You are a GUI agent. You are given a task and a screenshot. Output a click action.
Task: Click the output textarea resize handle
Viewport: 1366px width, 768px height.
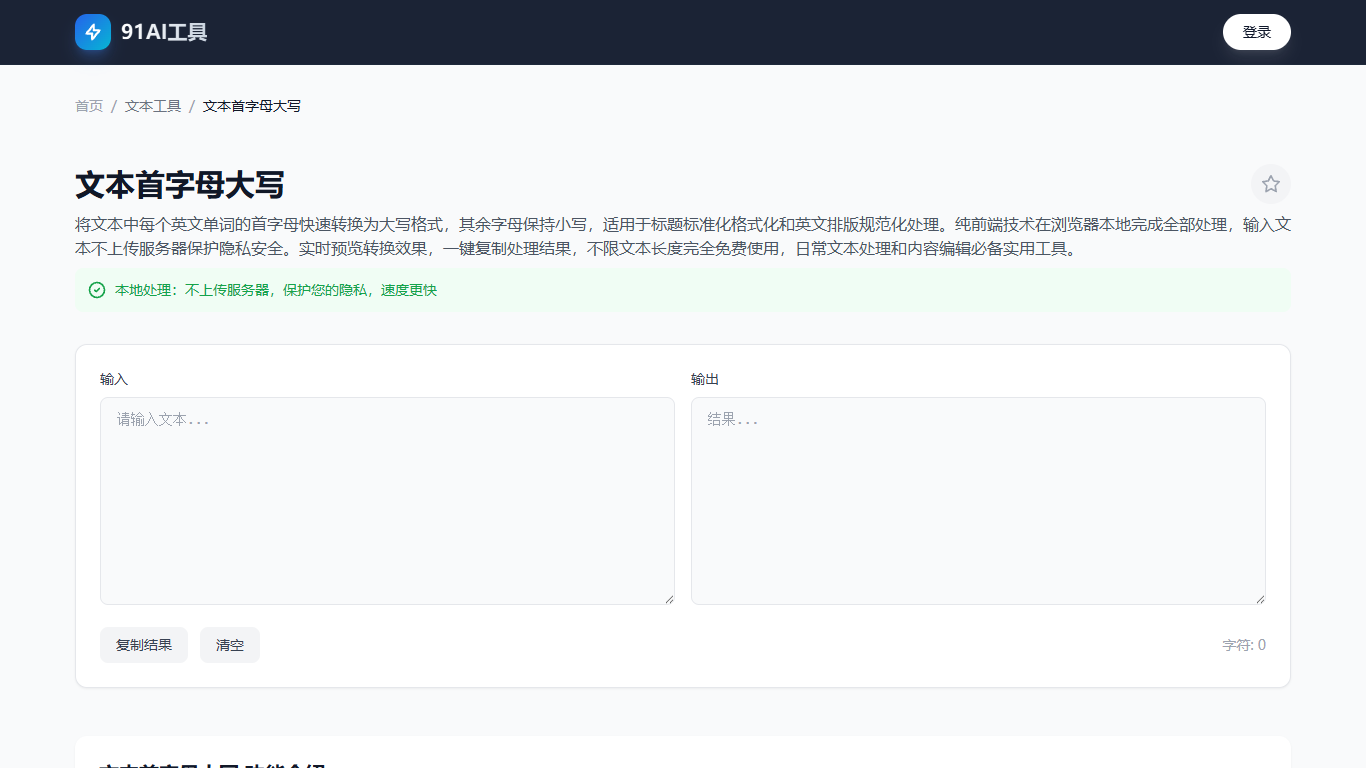click(x=1260, y=599)
